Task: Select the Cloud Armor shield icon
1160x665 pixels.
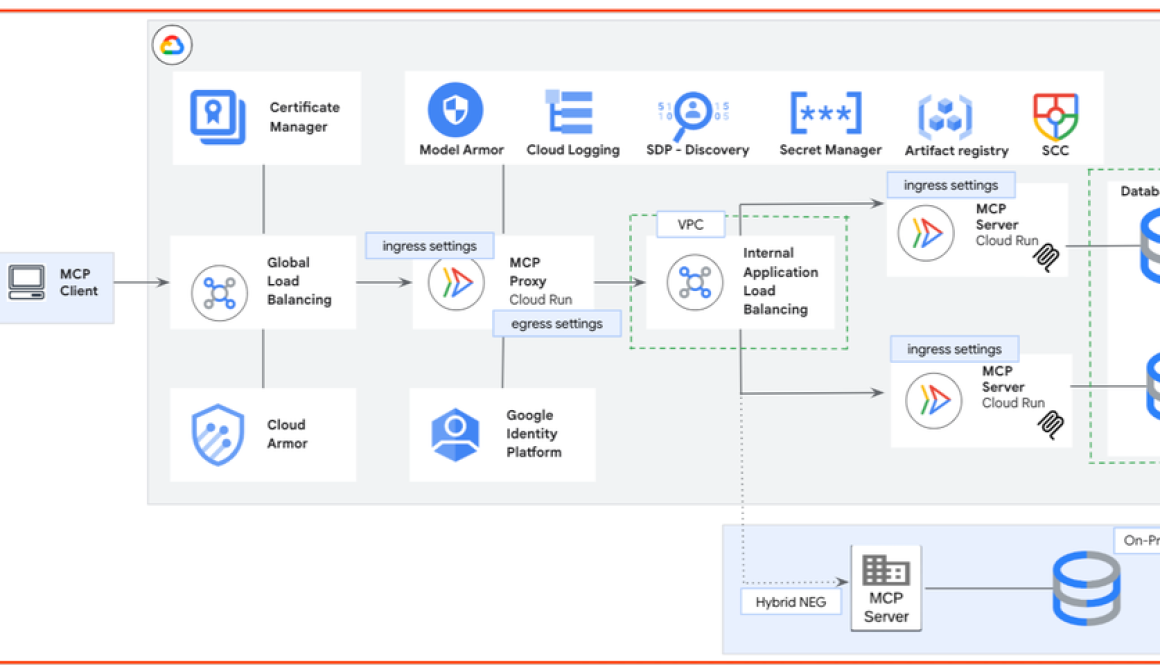Action: (x=219, y=433)
